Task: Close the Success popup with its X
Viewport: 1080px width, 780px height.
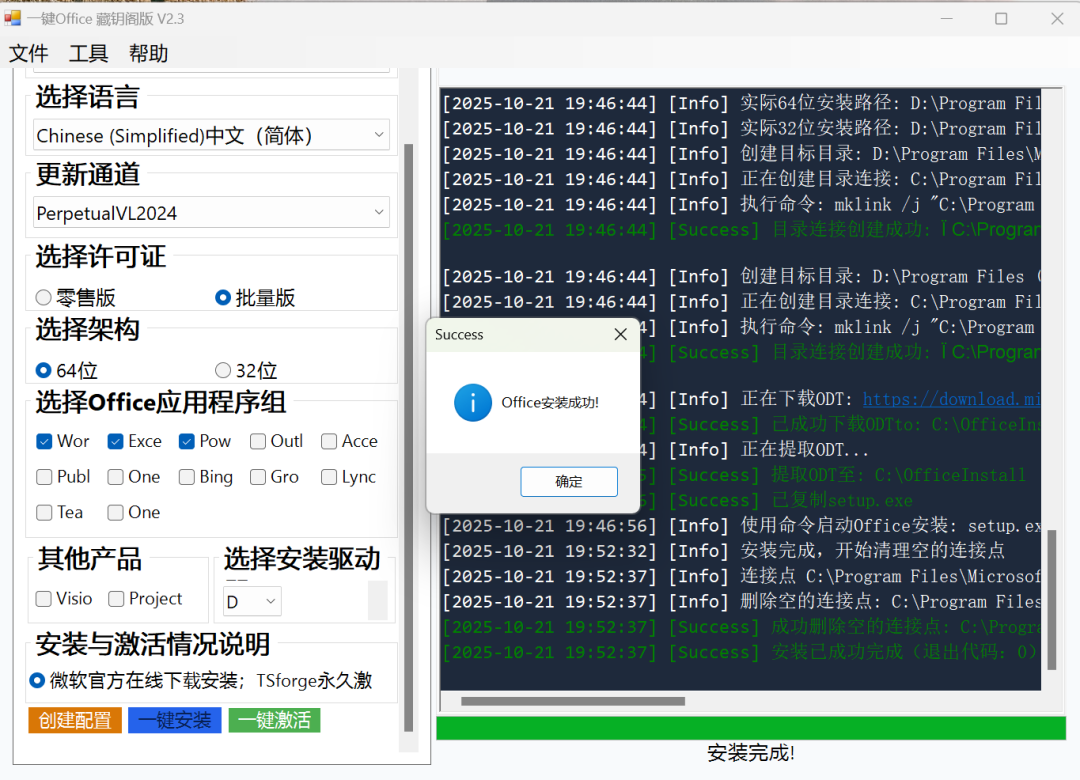Action: (620, 334)
